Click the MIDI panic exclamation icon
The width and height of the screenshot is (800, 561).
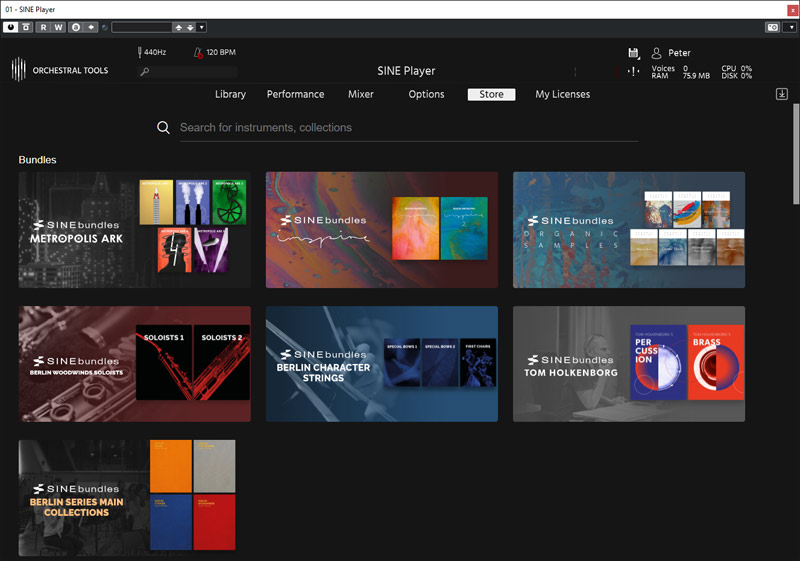pyautogui.click(x=632, y=71)
